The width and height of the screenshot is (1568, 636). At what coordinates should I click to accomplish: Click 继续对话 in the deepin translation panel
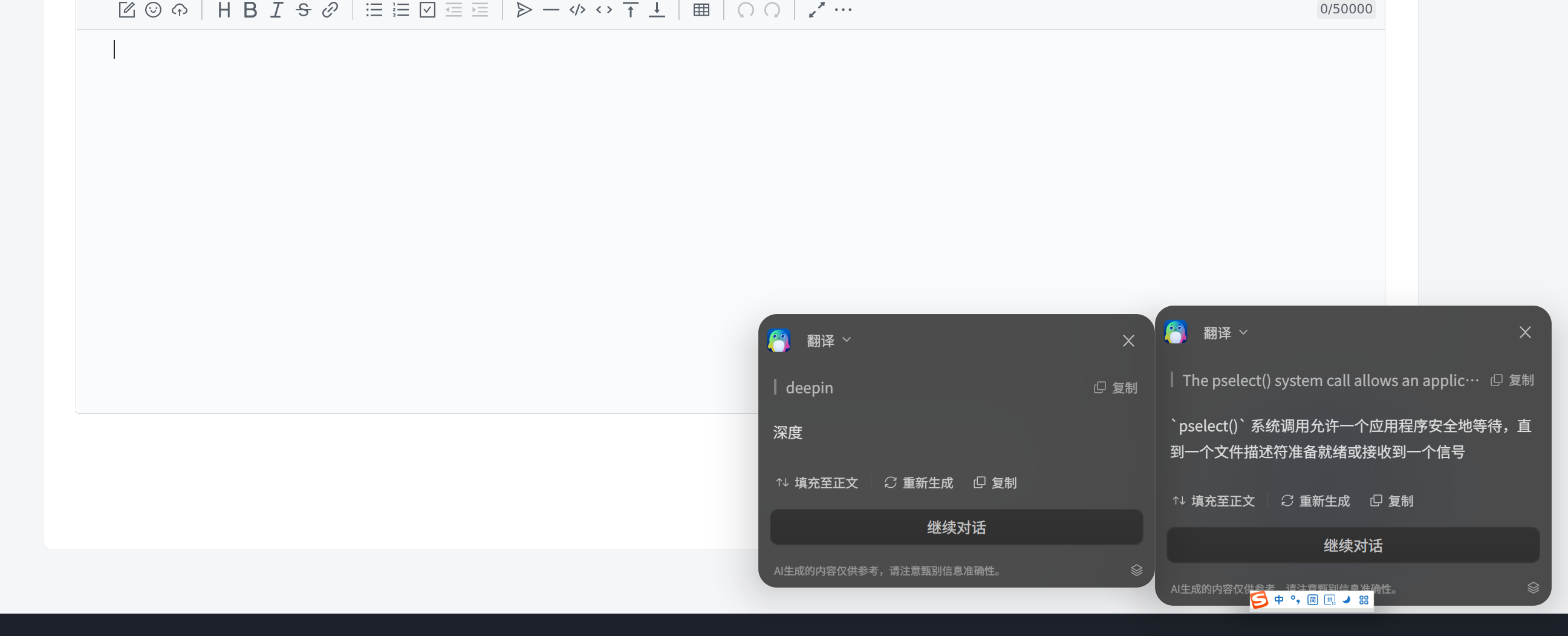tap(955, 527)
